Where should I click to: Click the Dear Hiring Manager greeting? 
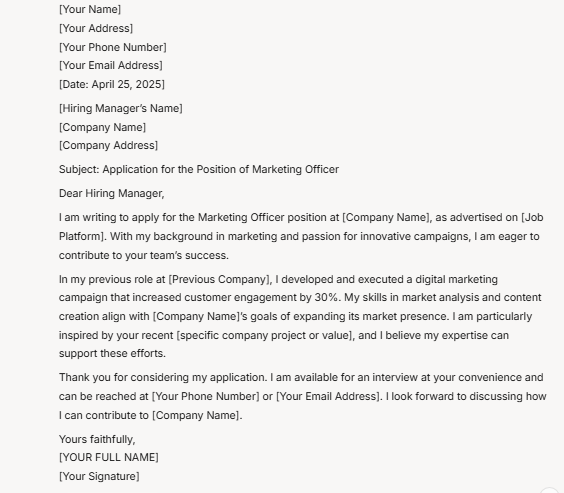tap(112, 193)
